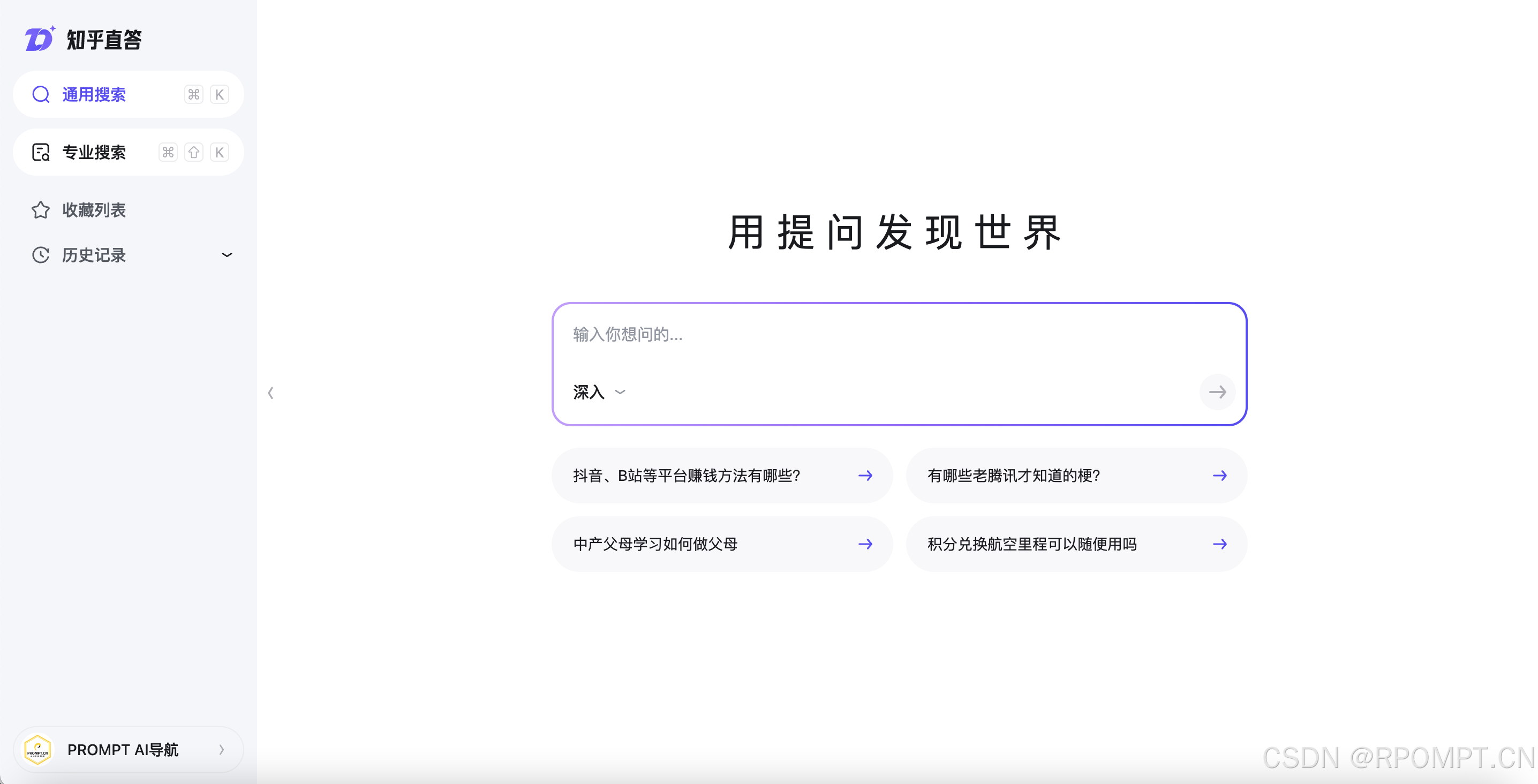
Task: Switch to 专业搜索 mode
Action: click(x=94, y=152)
